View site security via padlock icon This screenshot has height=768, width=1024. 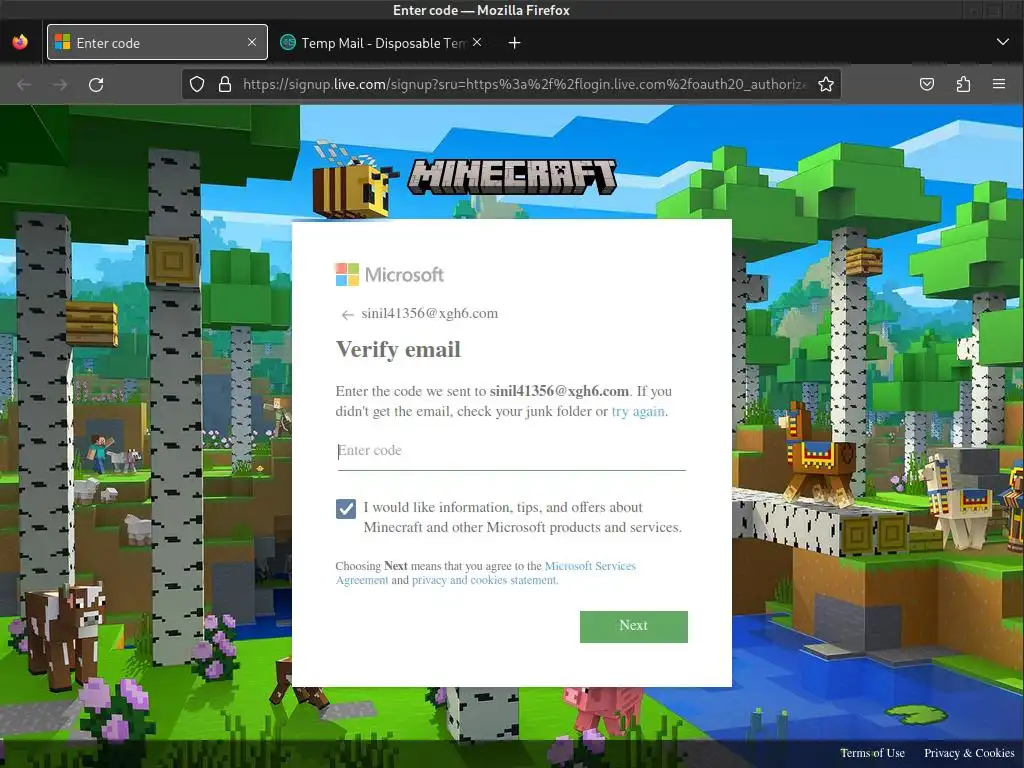click(225, 84)
